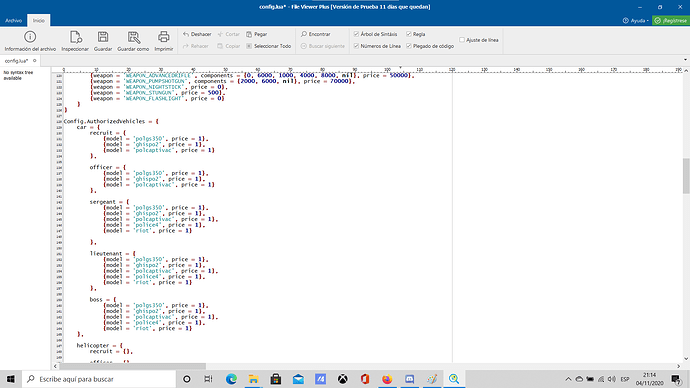The image size is (690, 388).
Task: Open the Archivo menu tab
Action: (14, 20)
